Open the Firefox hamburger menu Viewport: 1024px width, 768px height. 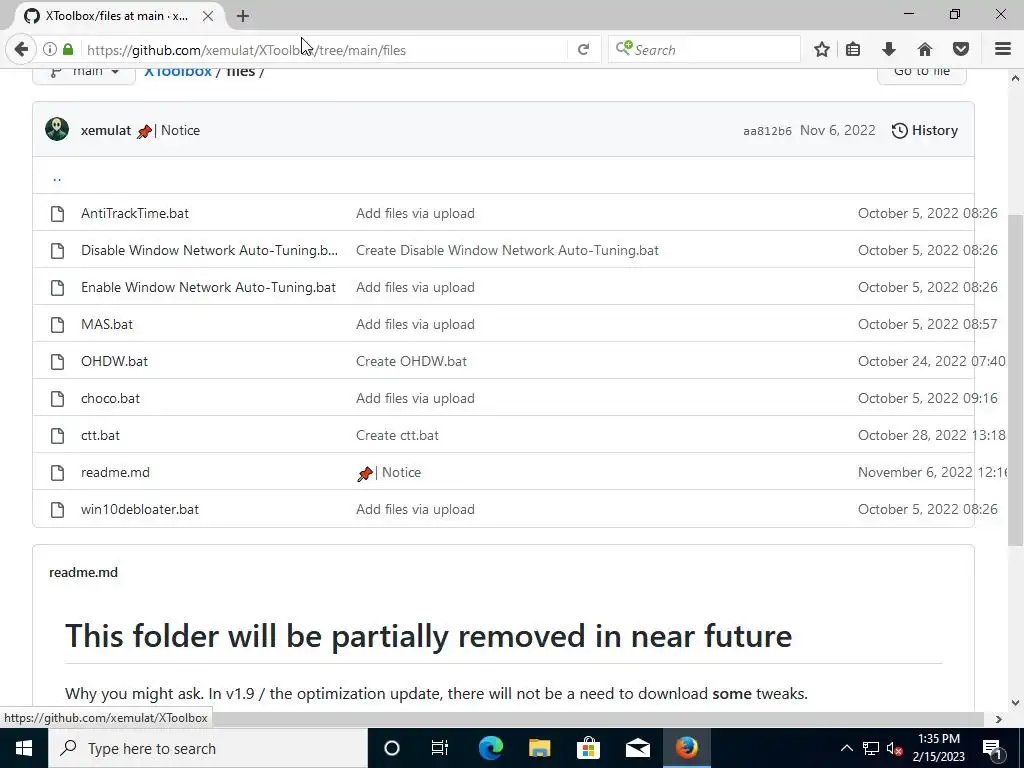point(1002,49)
